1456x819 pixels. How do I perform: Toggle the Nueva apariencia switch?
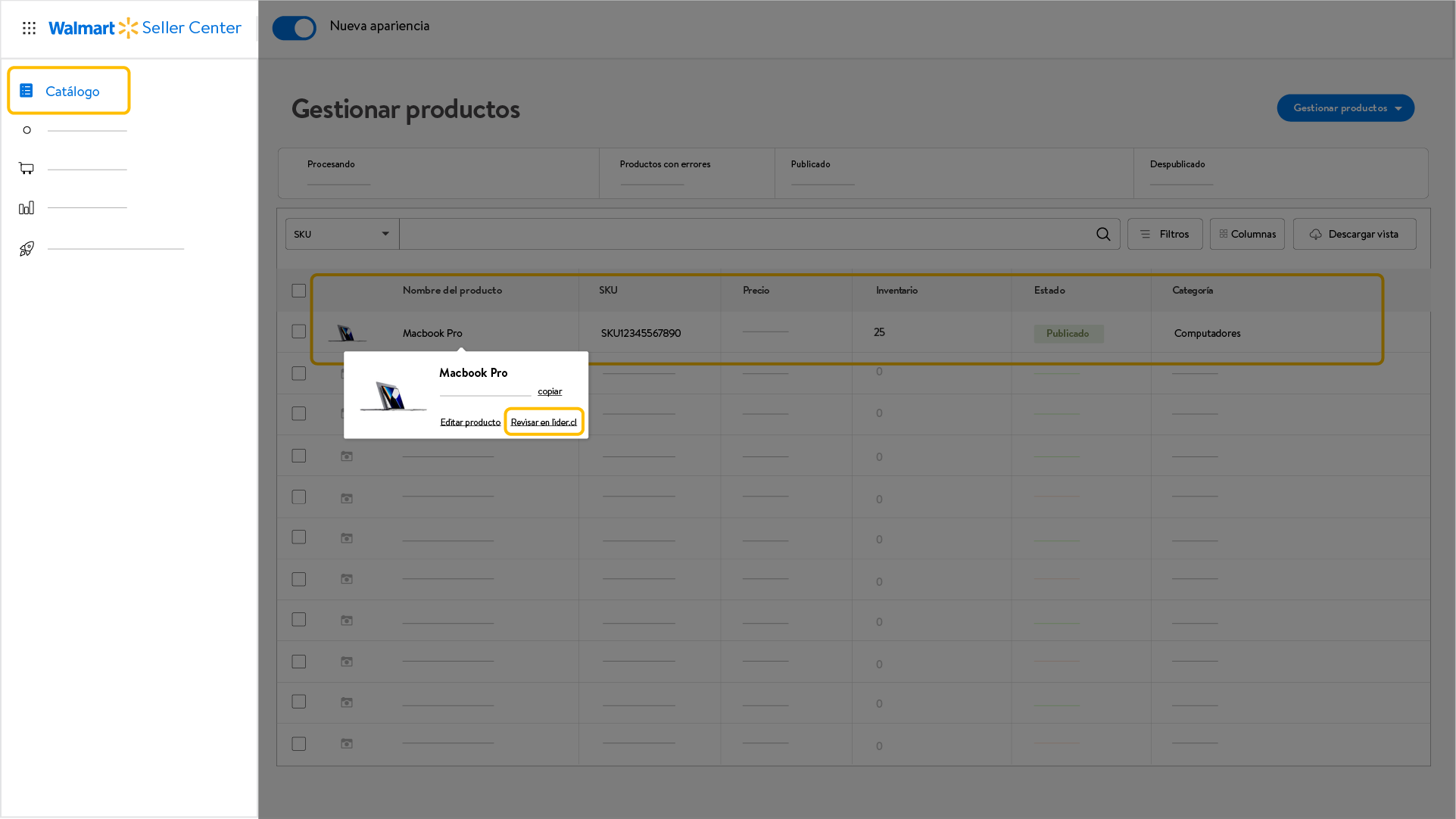click(x=294, y=28)
